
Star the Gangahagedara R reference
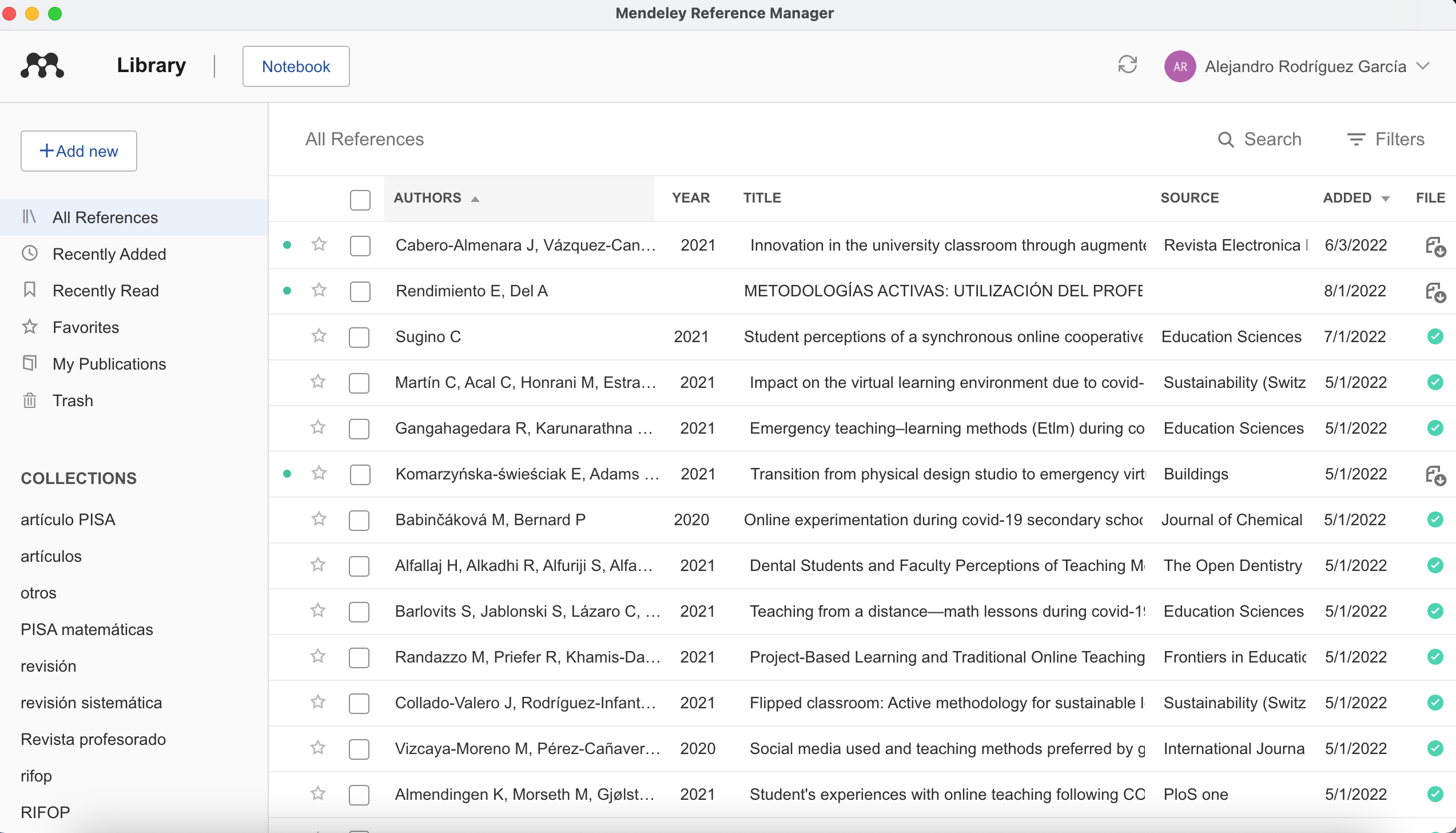(318, 427)
